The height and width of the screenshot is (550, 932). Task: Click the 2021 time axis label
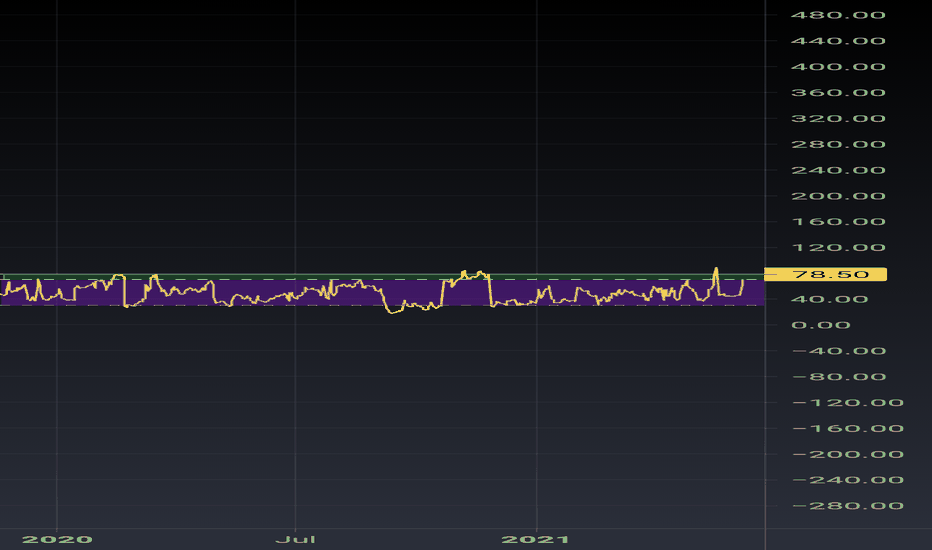[x=536, y=539]
